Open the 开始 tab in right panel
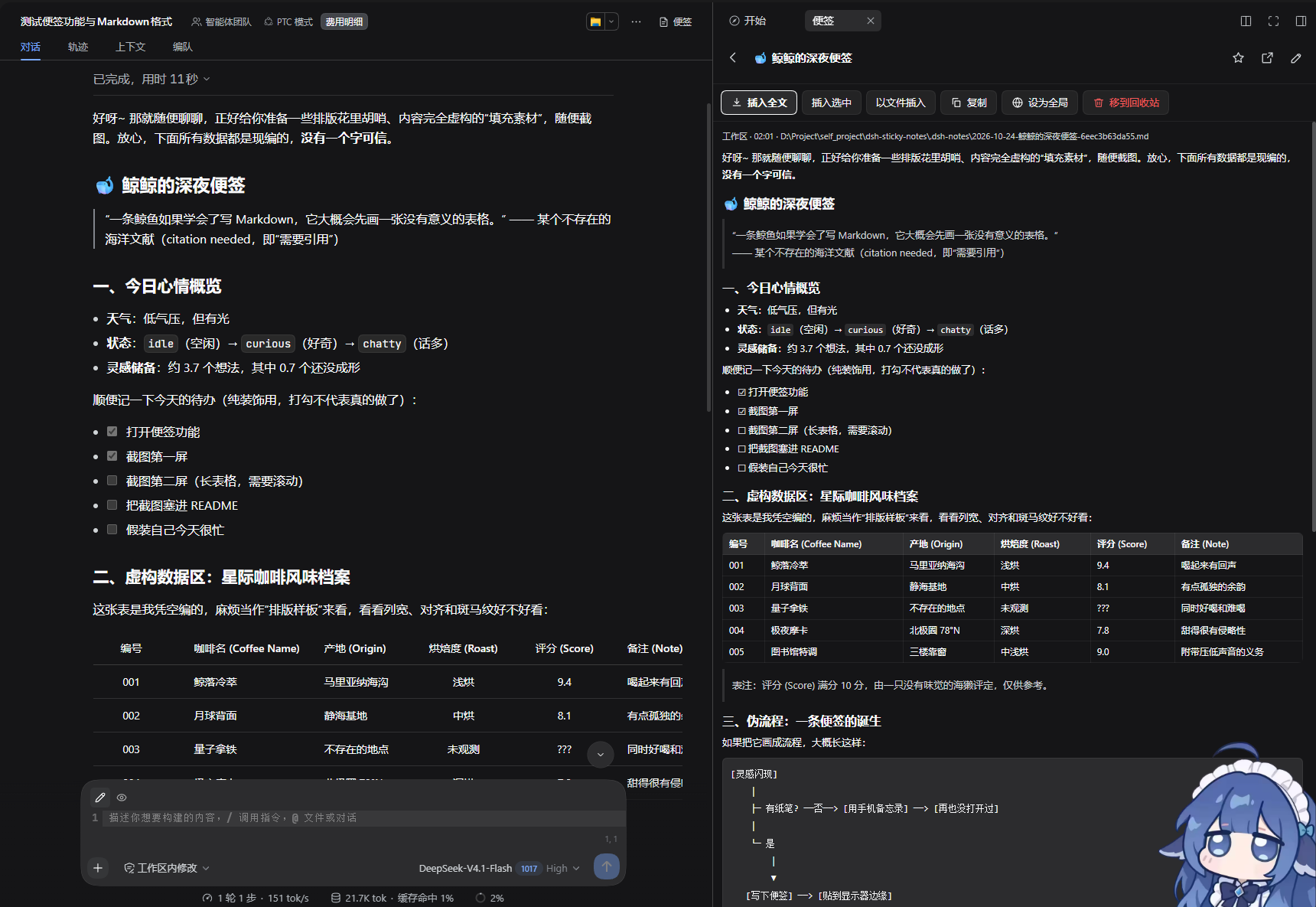 coord(748,21)
